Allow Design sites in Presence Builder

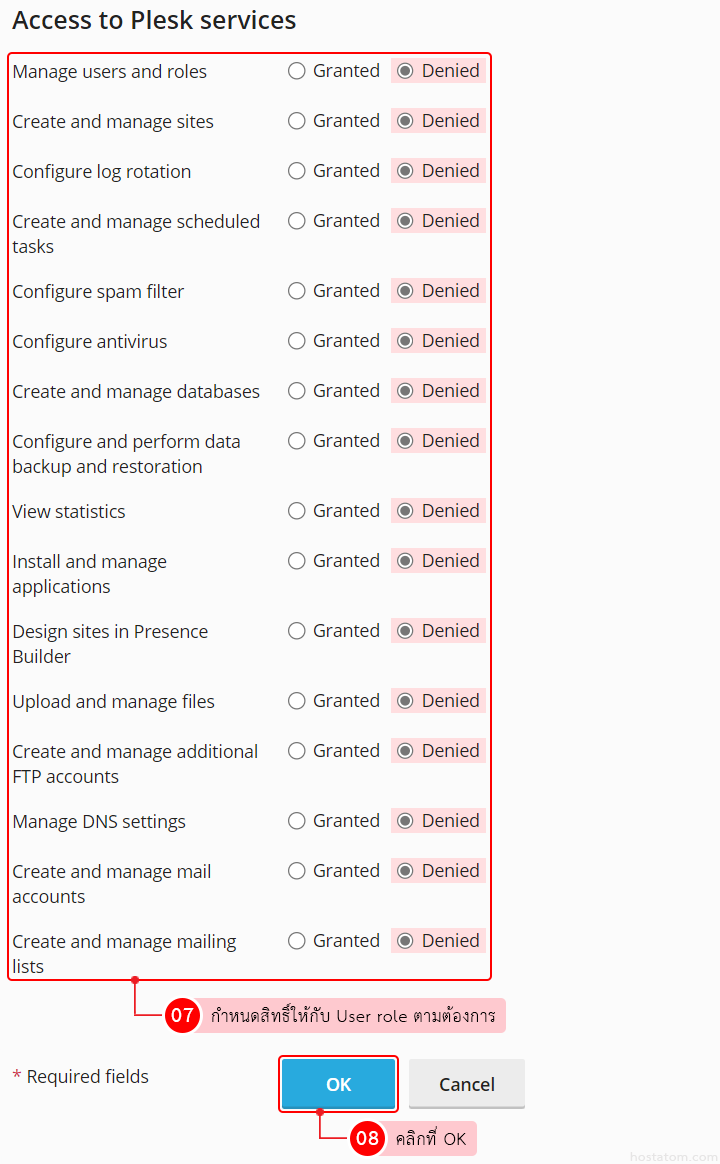click(297, 631)
